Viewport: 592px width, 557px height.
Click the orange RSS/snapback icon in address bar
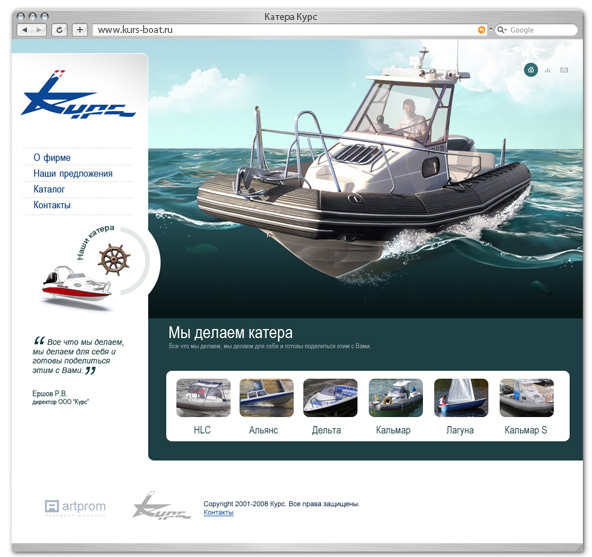pos(481,30)
